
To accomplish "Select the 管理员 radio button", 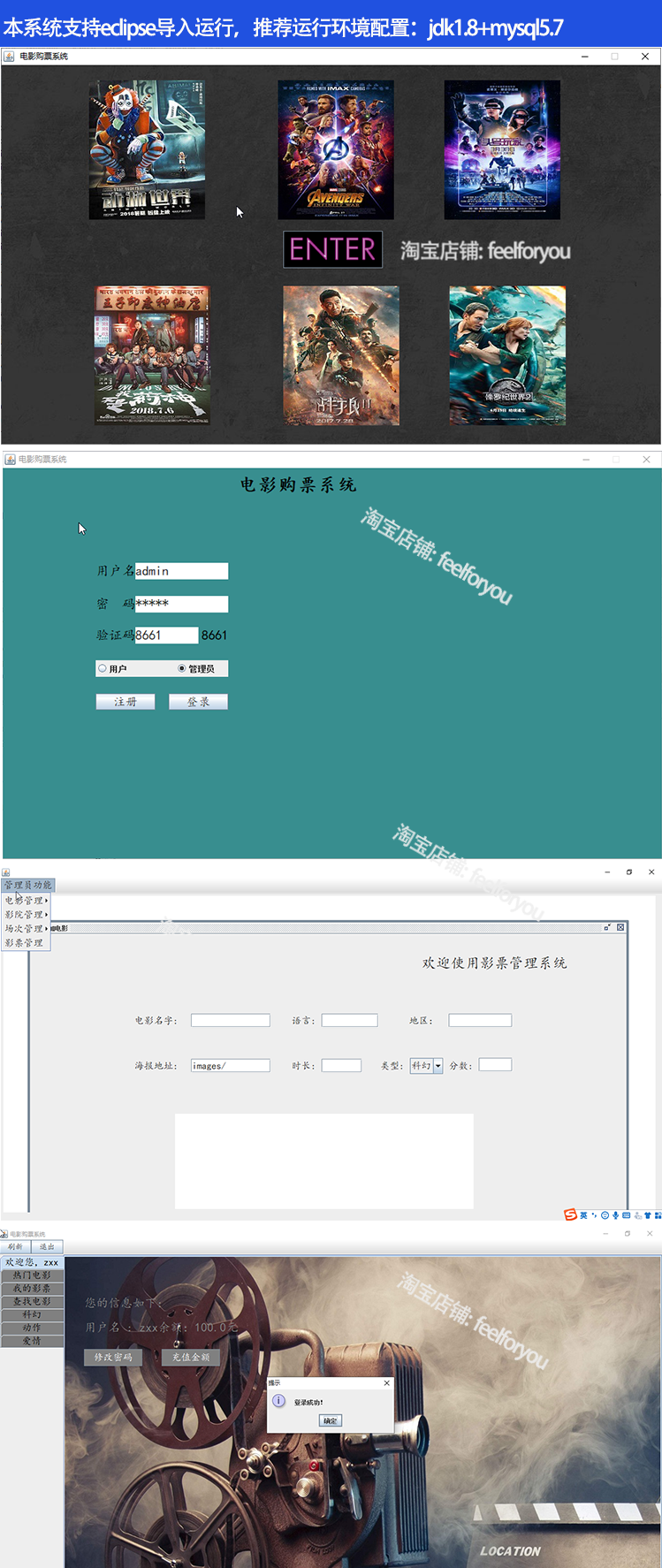I will (x=182, y=669).
